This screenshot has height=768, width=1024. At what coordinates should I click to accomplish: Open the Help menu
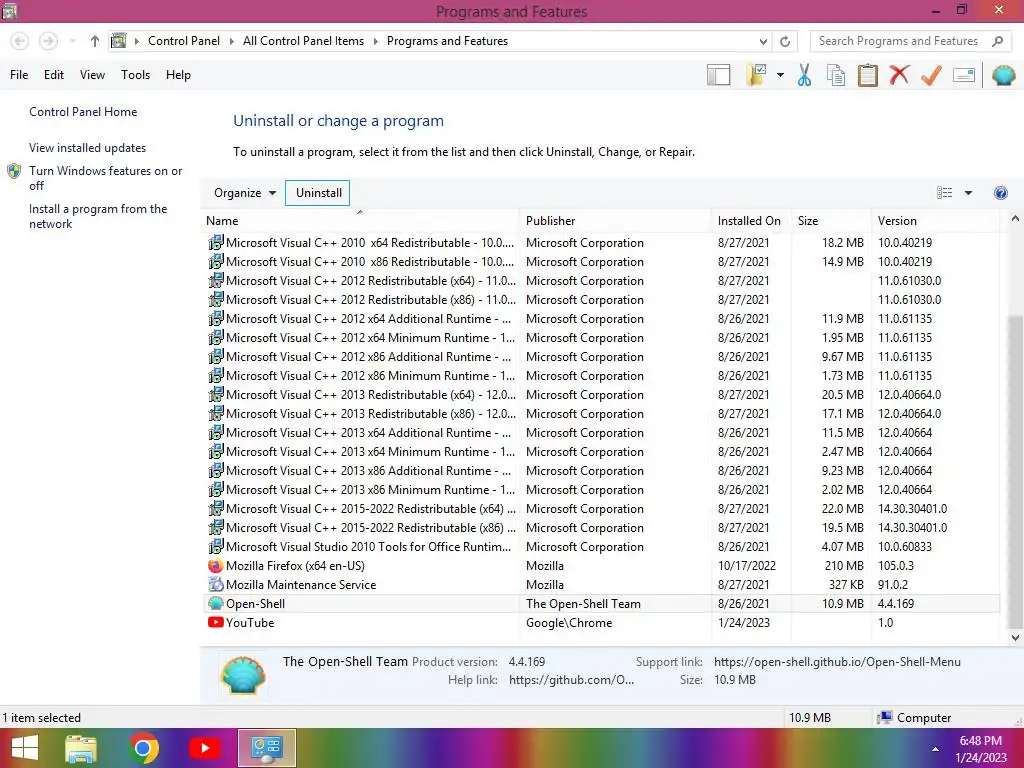(178, 75)
